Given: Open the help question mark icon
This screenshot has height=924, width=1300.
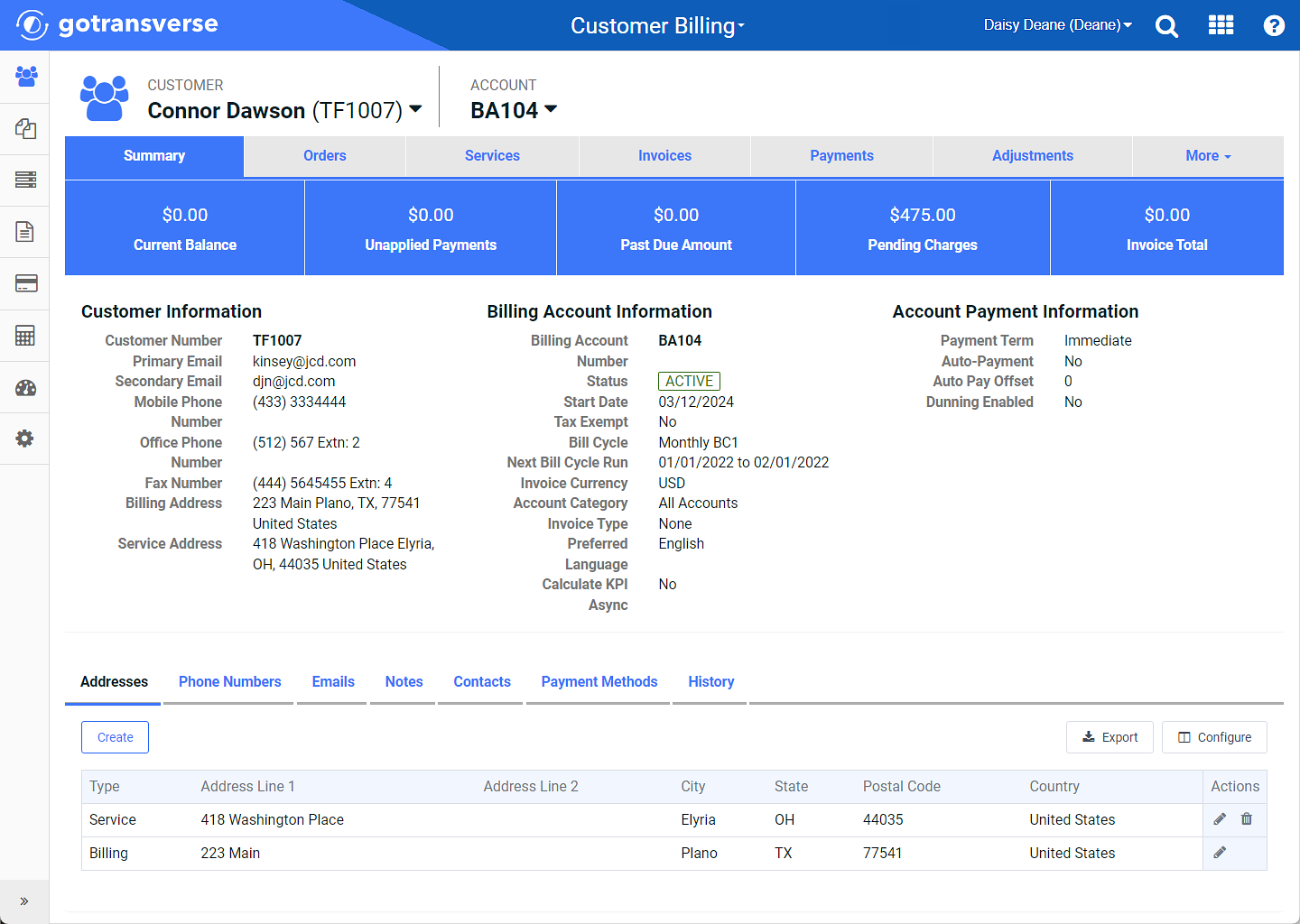Looking at the screenshot, I should point(1274,25).
